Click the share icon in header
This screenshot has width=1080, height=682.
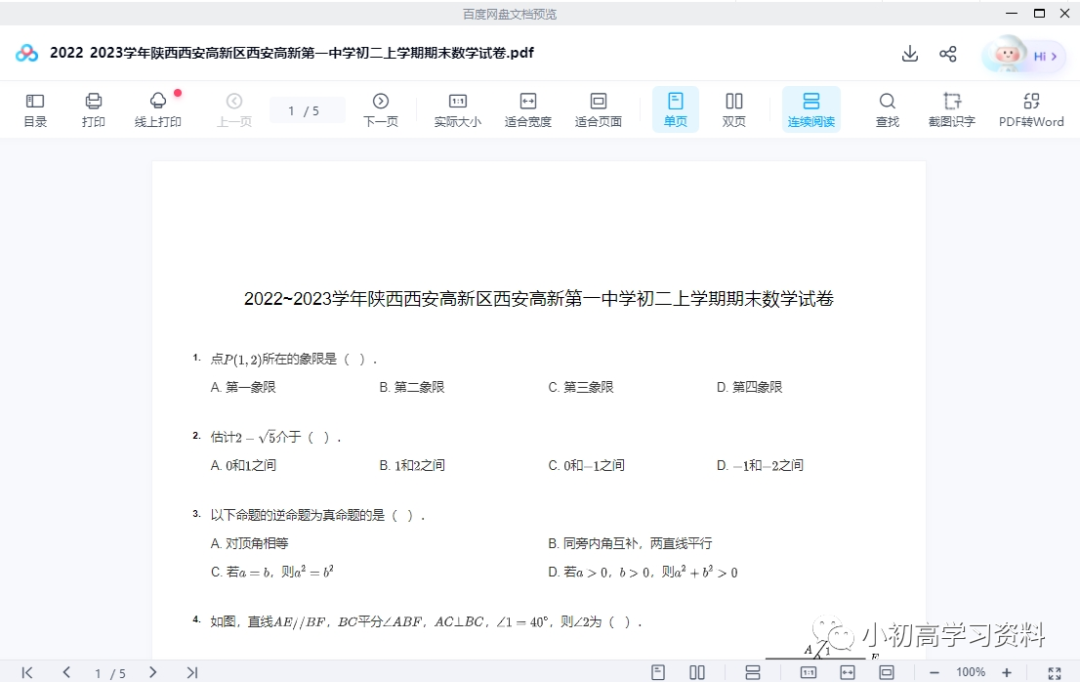[948, 54]
